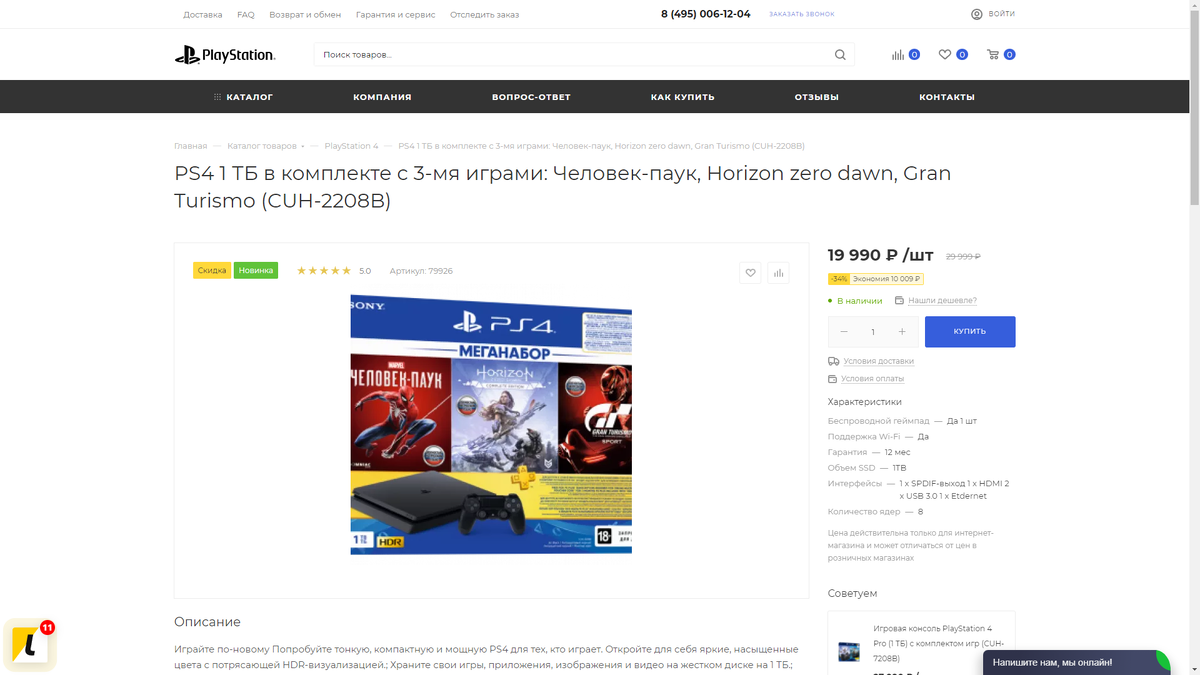The height and width of the screenshot is (675, 1200).
Task: Decrease quantity with minus button
Action: click(x=844, y=332)
